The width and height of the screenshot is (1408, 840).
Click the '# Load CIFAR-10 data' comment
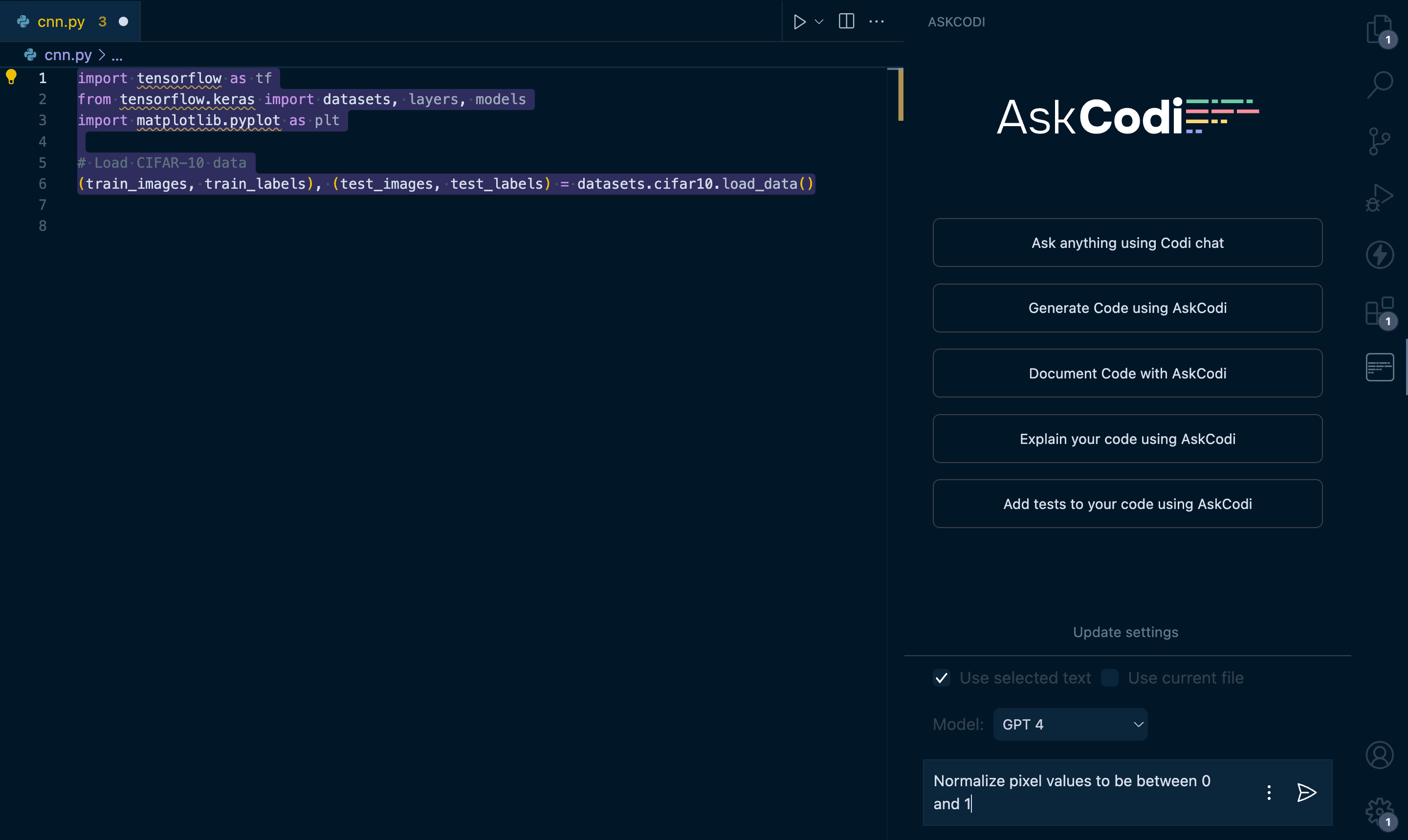(162, 163)
